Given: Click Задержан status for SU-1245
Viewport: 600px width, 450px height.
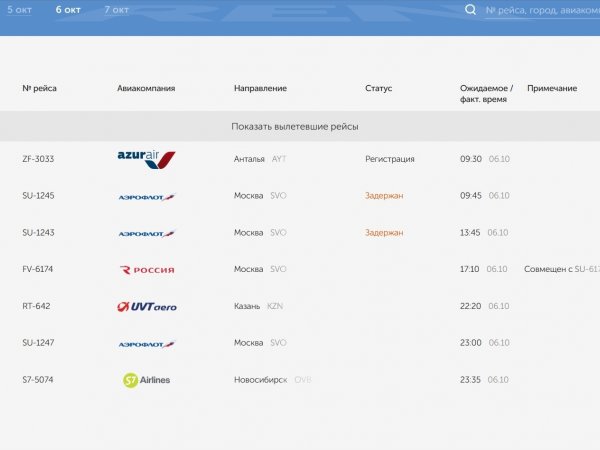Looking at the screenshot, I should (384, 196).
